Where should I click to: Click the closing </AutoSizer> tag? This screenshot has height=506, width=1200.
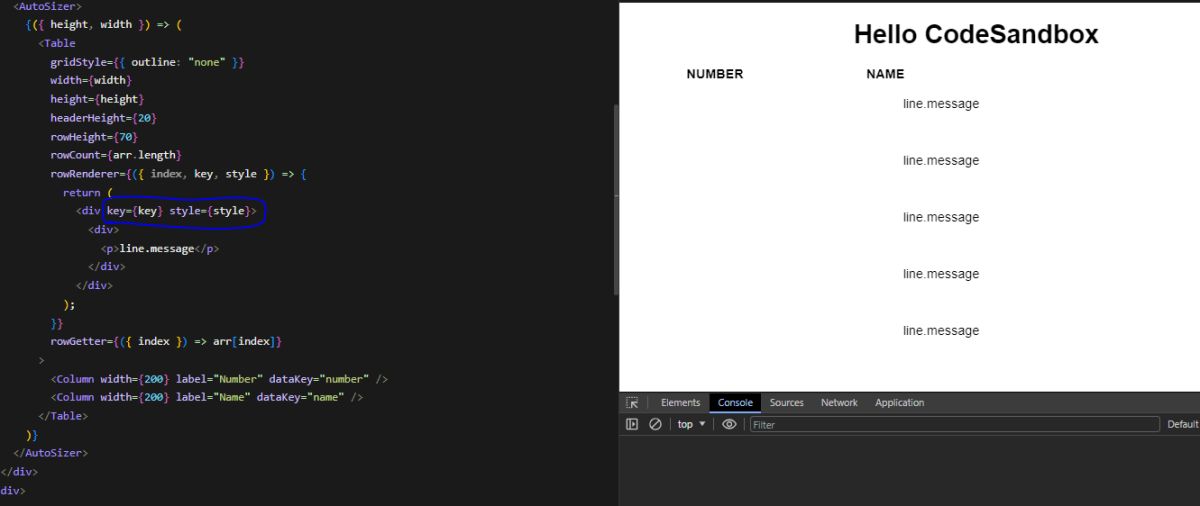50,454
